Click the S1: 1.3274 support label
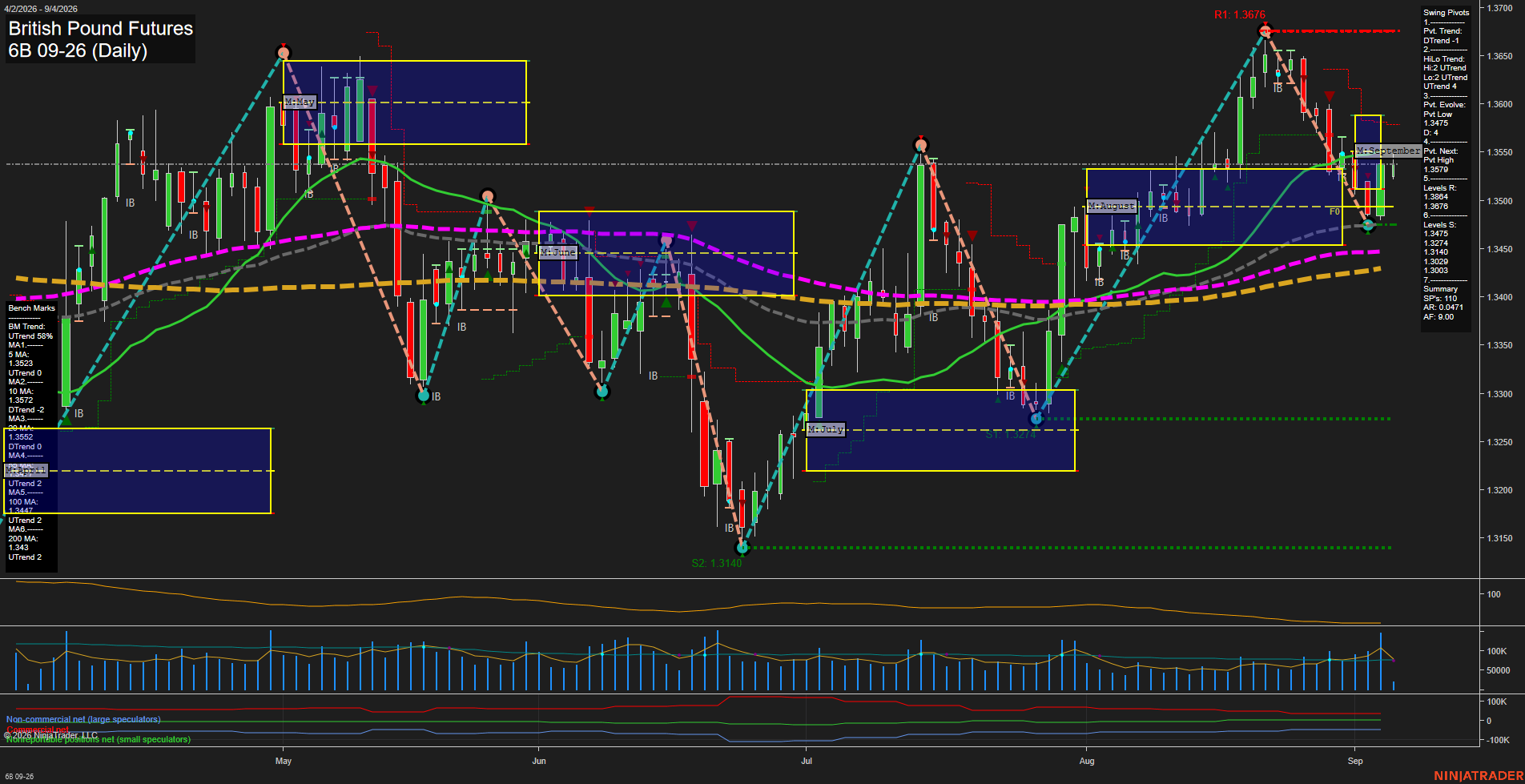Viewport: 1525px width, 784px height. point(1011,435)
